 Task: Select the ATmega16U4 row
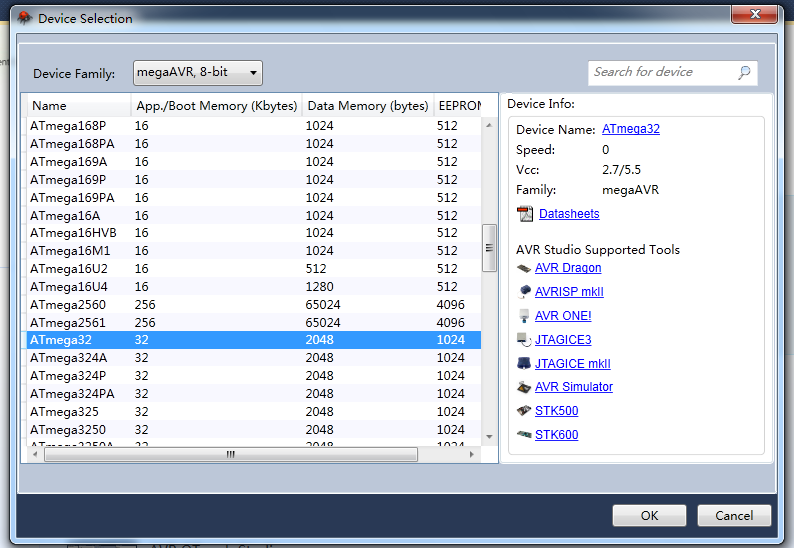tap(253, 287)
